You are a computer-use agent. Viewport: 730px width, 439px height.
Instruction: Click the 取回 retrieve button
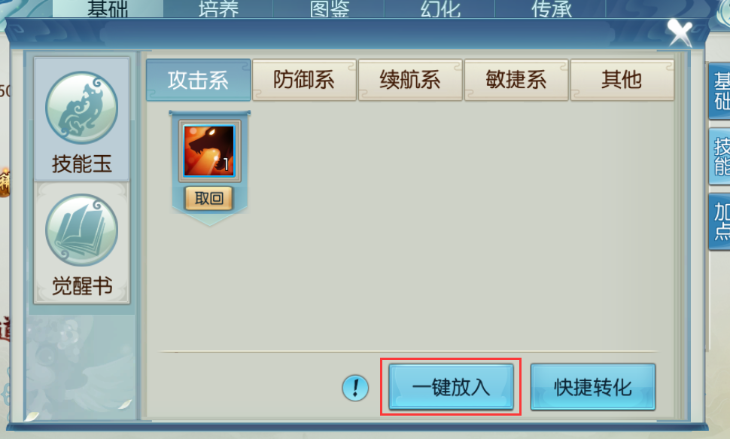(x=209, y=198)
